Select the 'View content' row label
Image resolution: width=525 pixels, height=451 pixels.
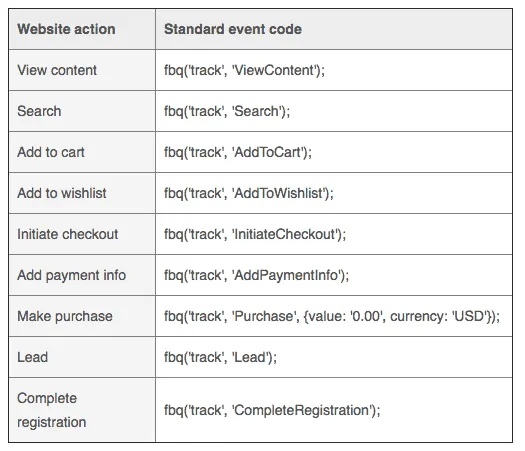pyautogui.click(x=57, y=70)
